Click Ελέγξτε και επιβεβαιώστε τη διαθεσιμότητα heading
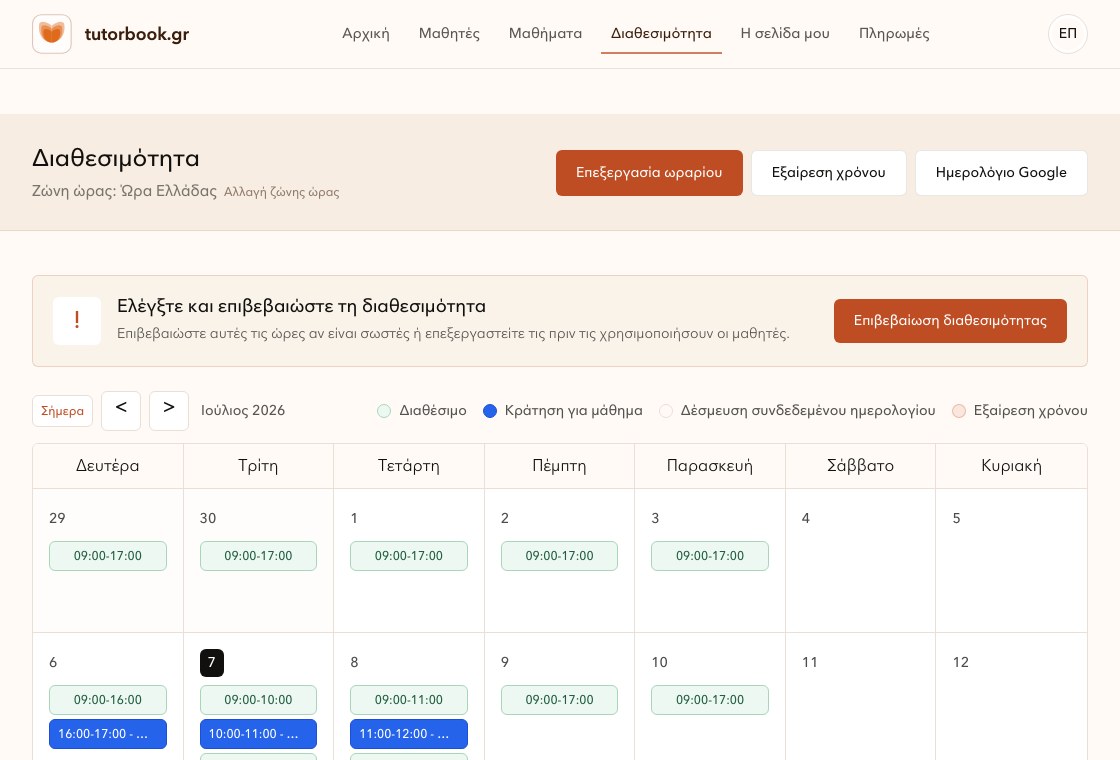 pyautogui.click(x=301, y=306)
